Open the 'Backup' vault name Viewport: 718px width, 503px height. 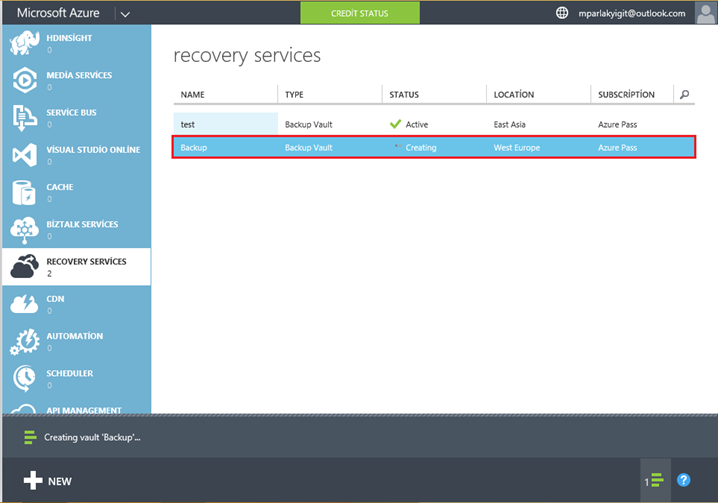[194, 148]
